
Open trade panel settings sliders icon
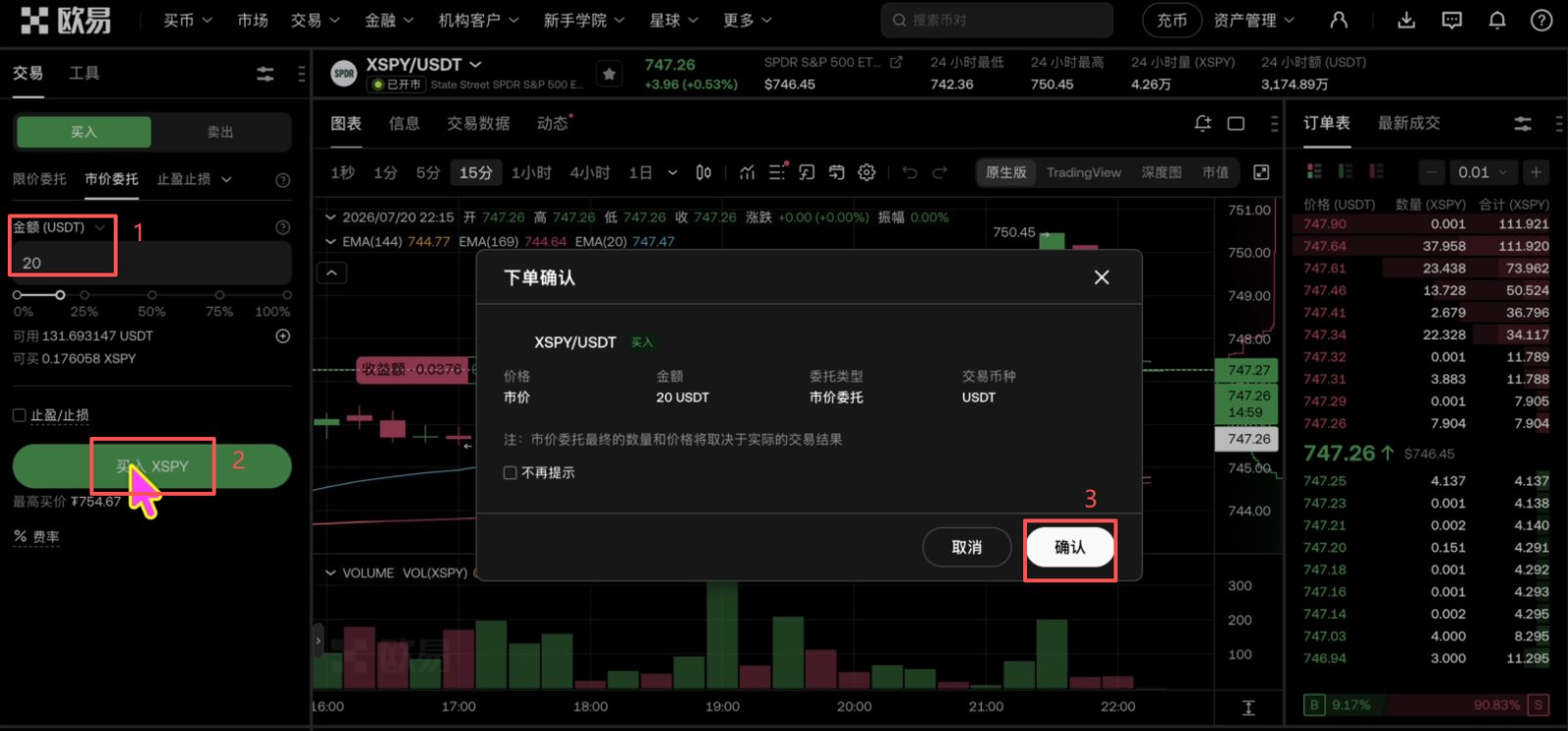(x=265, y=73)
